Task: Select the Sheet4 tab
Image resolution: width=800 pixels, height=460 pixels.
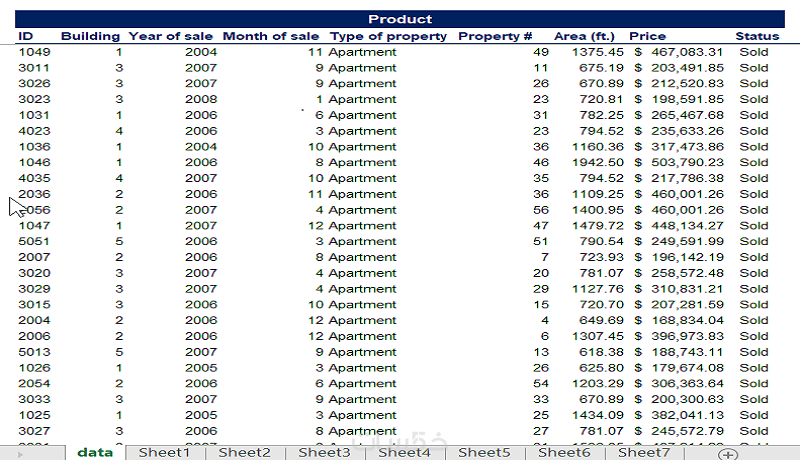Action: pyautogui.click(x=404, y=452)
